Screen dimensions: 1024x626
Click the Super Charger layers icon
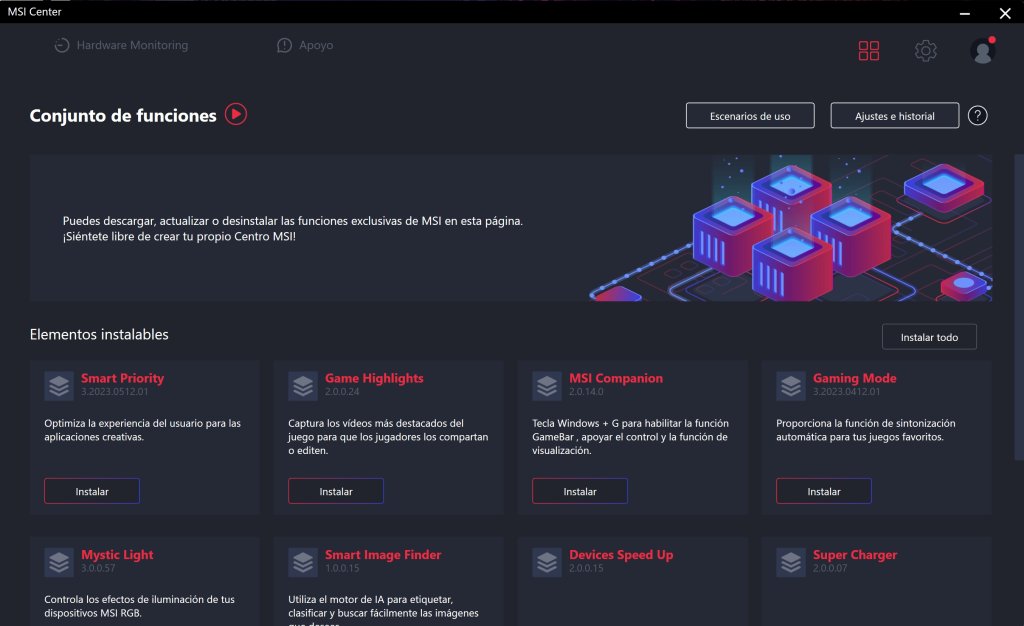click(791, 562)
